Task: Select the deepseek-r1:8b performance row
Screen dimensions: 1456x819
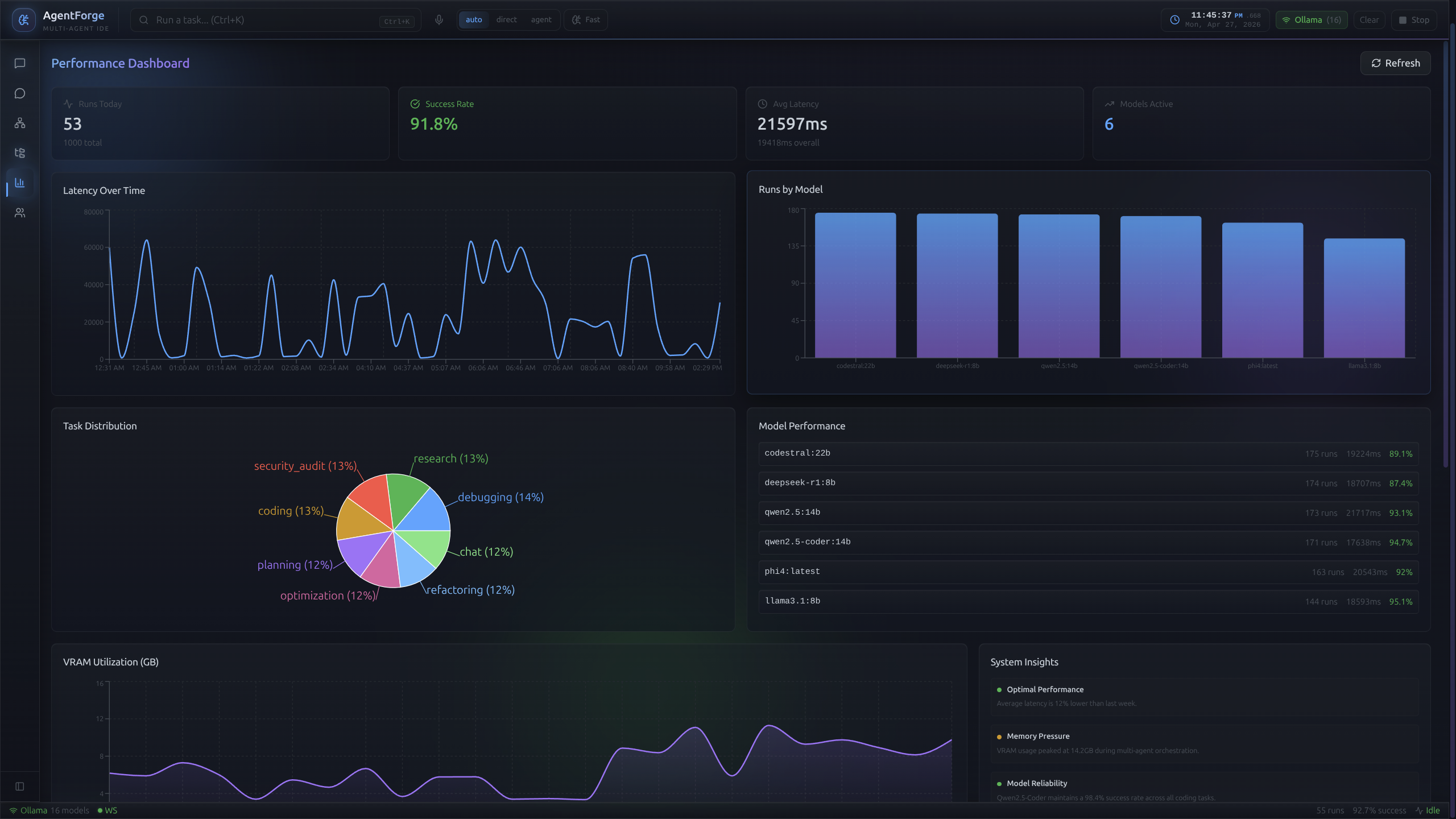Action: click(1088, 483)
